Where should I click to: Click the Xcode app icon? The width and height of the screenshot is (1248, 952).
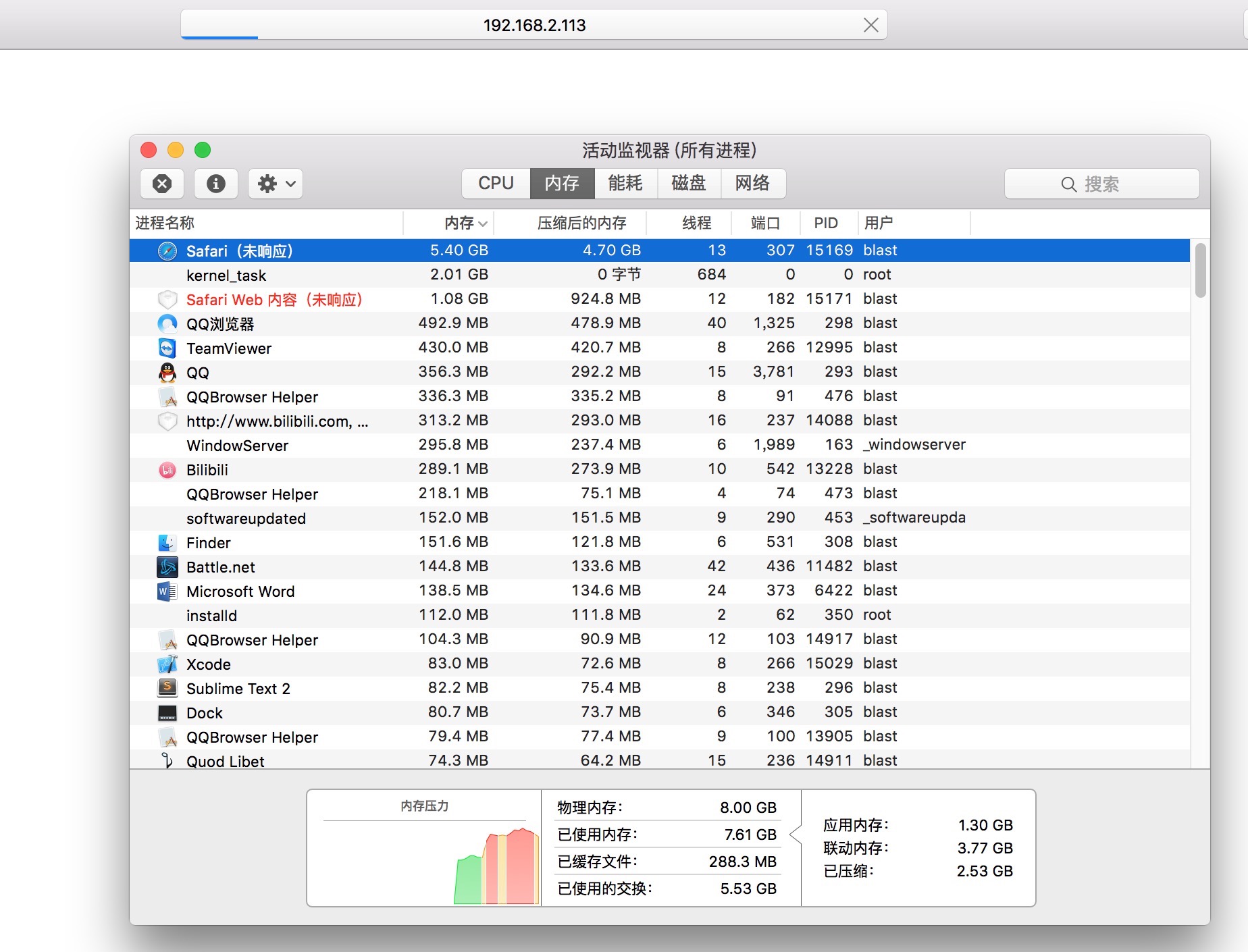pyautogui.click(x=167, y=664)
